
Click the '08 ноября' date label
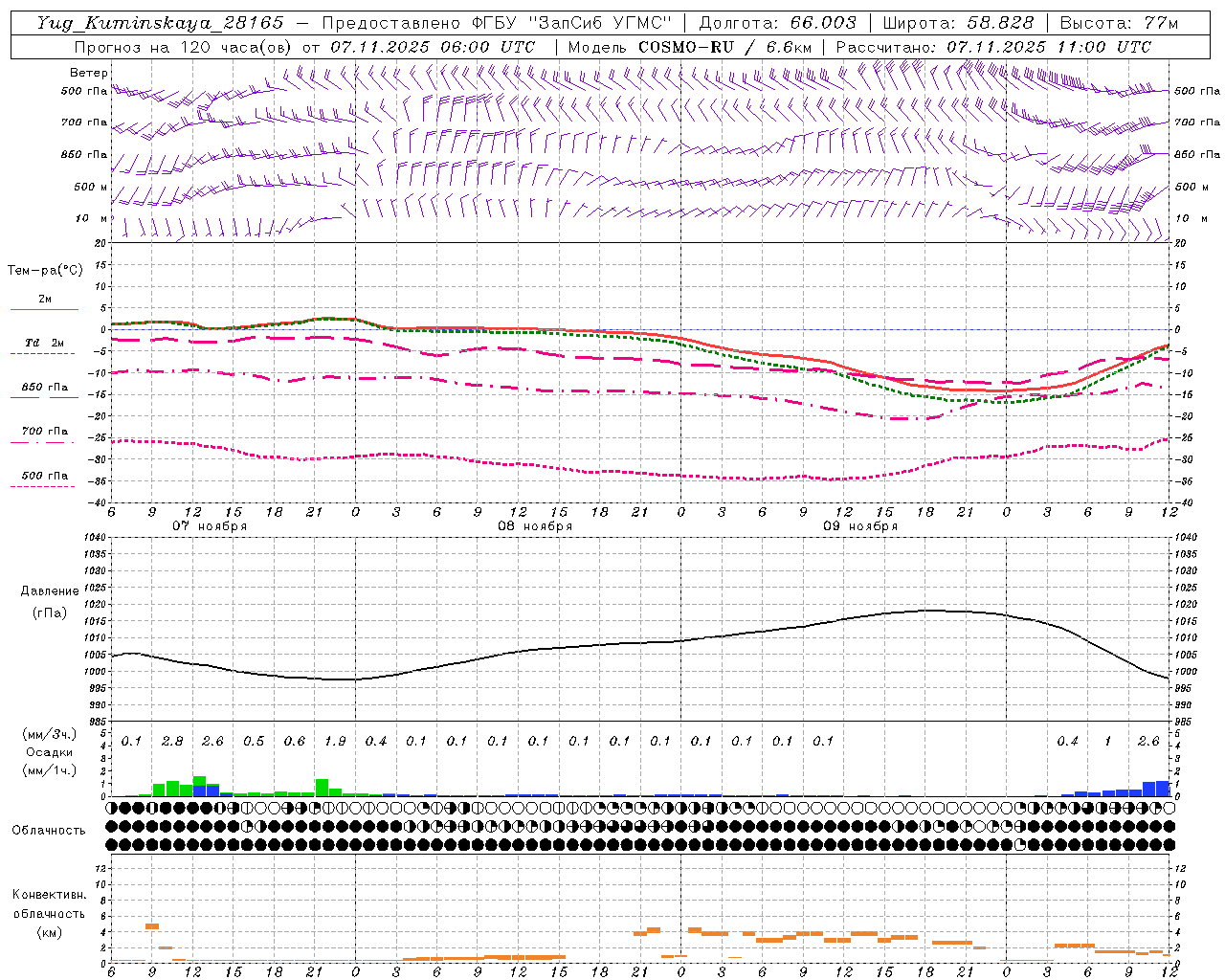pyautogui.click(x=535, y=526)
